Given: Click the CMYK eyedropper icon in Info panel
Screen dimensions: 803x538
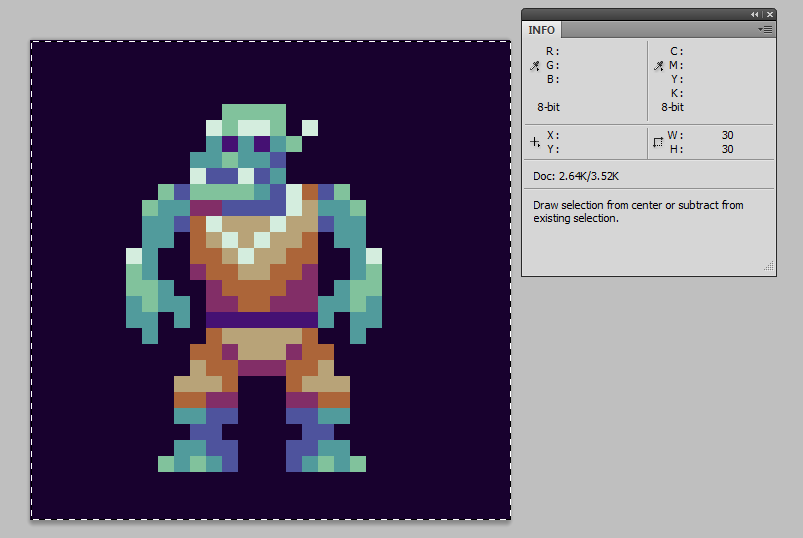Looking at the screenshot, I should coord(658,66).
